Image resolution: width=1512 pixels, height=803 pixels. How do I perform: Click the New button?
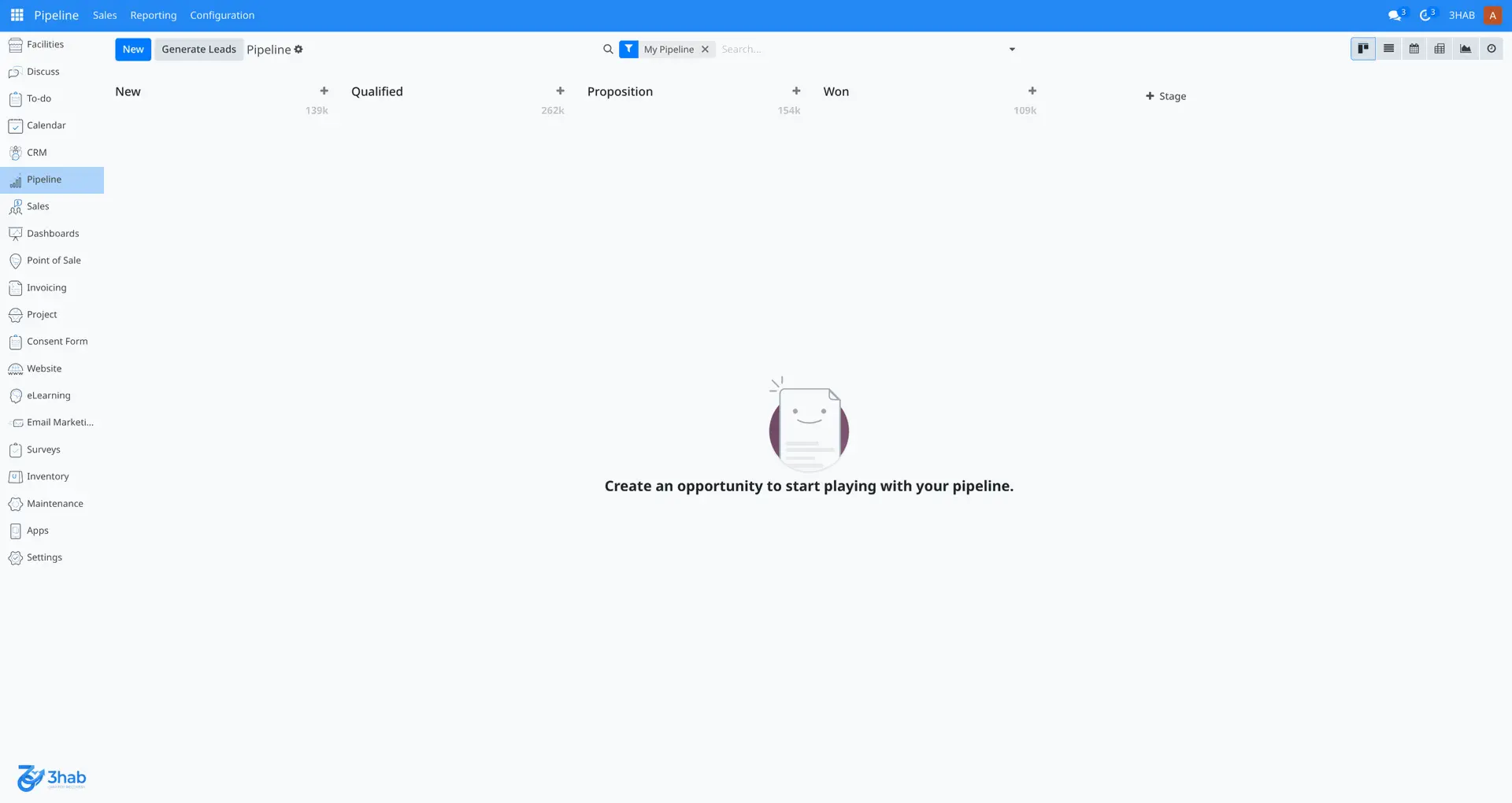pos(133,50)
